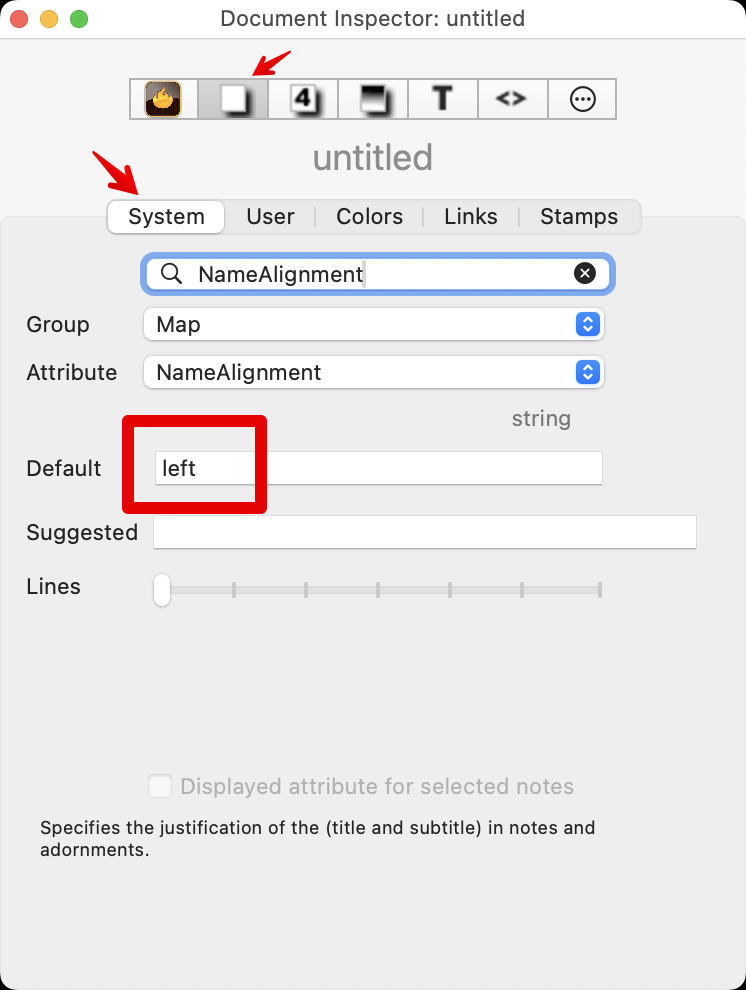Clear the NameAlignment search text
Viewport: 746px width, 990px height.
point(585,274)
